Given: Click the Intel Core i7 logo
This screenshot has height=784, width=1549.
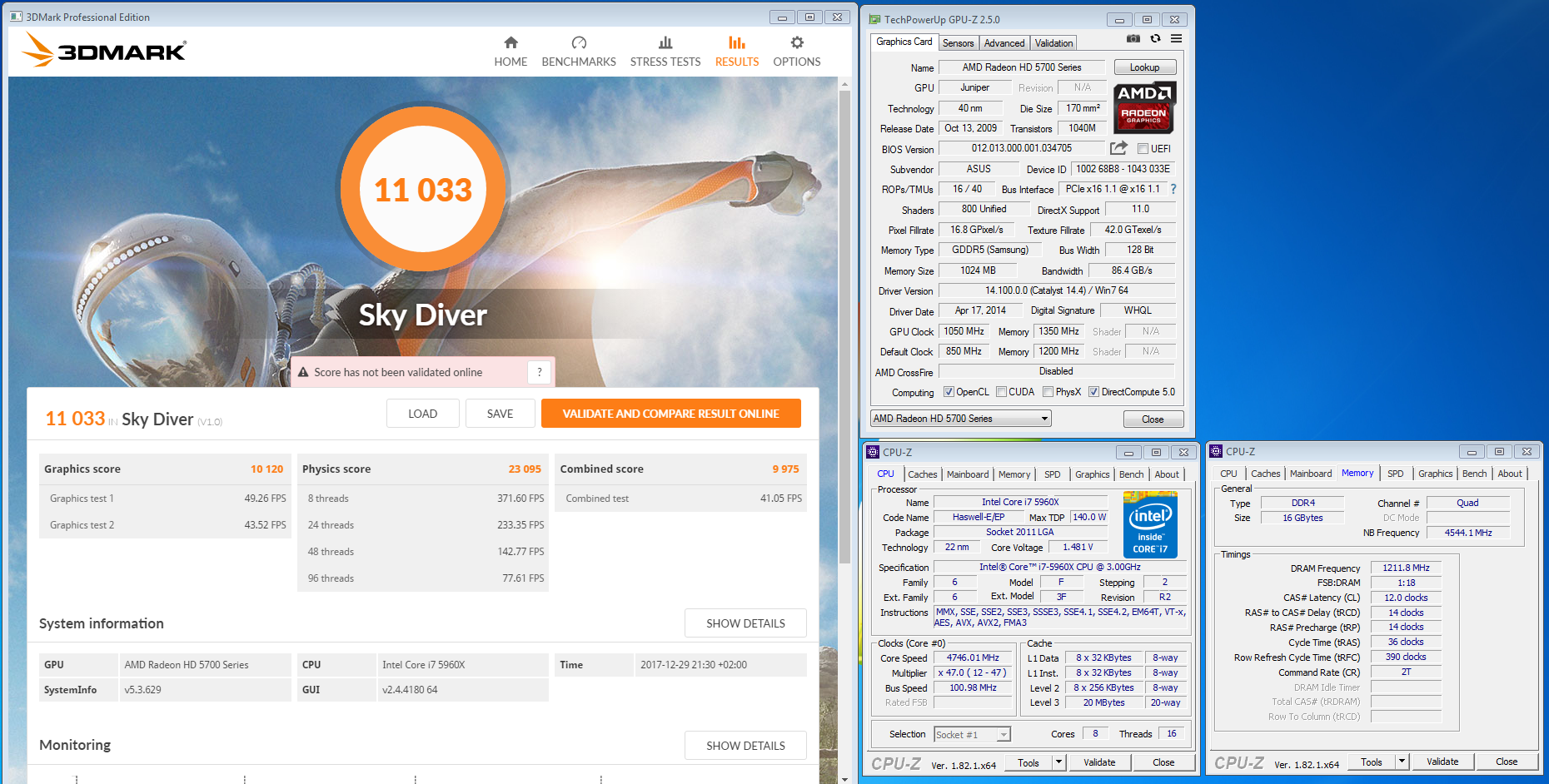Looking at the screenshot, I should [x=1150, y=524].
